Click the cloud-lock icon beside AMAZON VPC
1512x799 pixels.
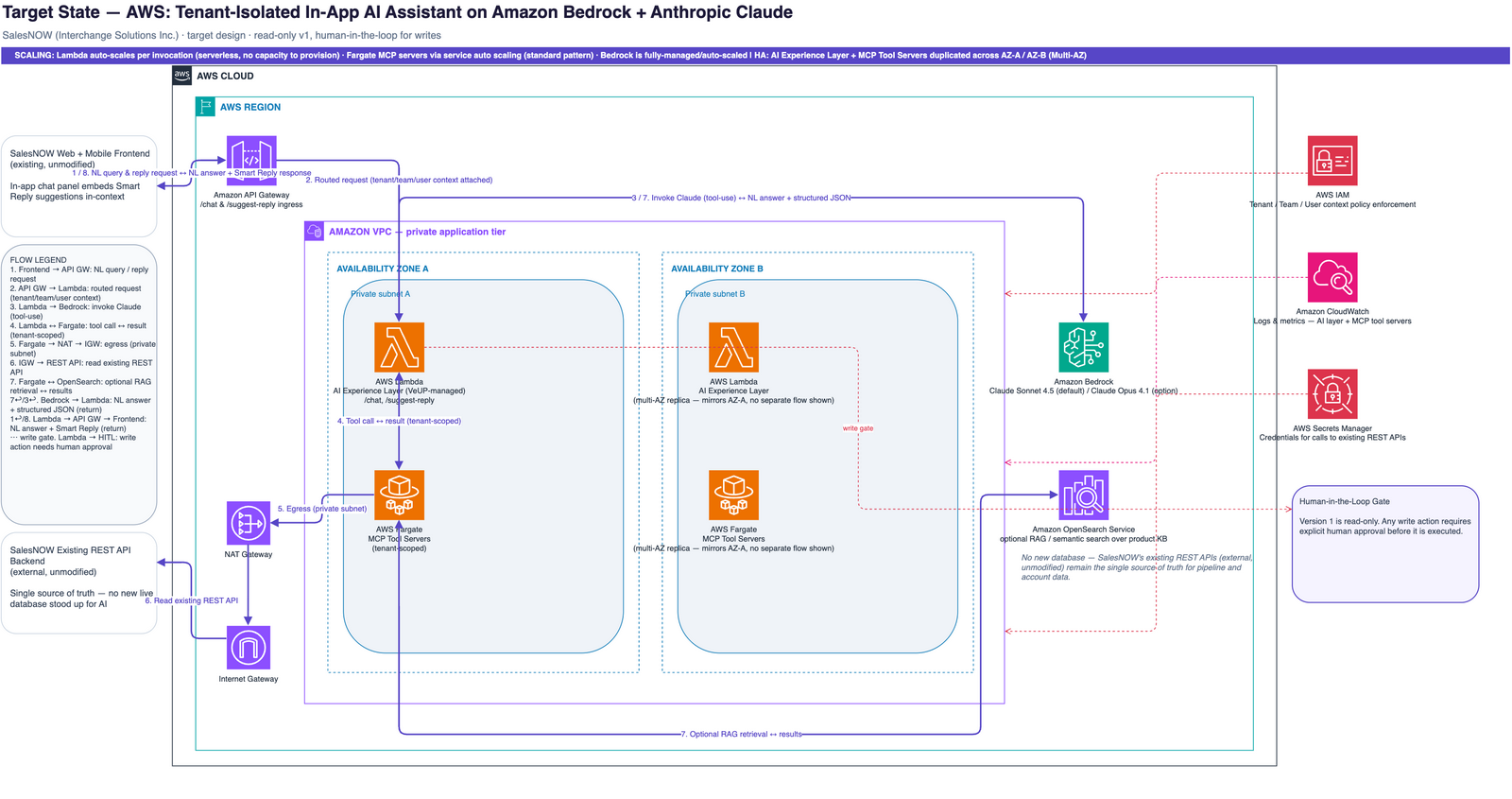point(315,232)
